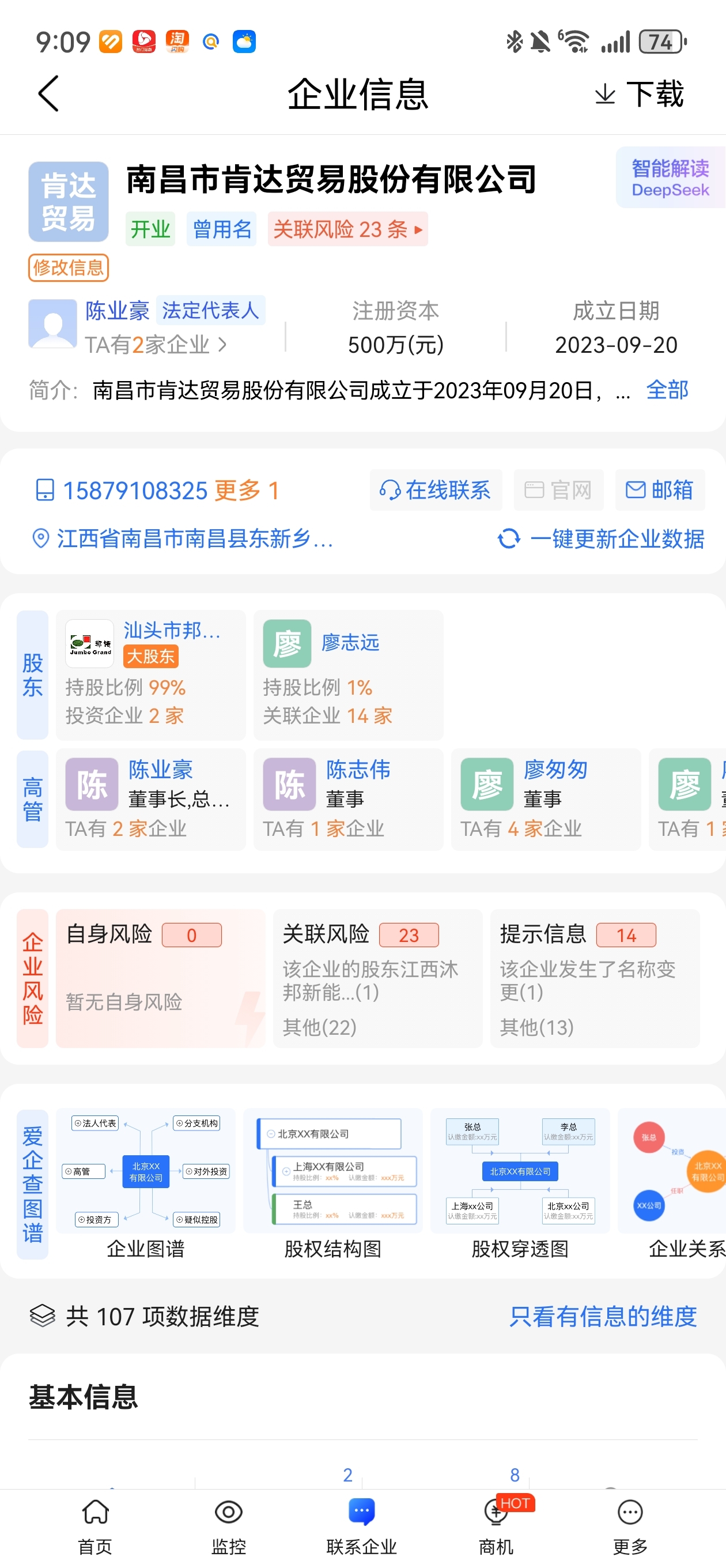Tap 全部 to expand company intro
Screen dimensions: 726x1568
pos(667,390)
